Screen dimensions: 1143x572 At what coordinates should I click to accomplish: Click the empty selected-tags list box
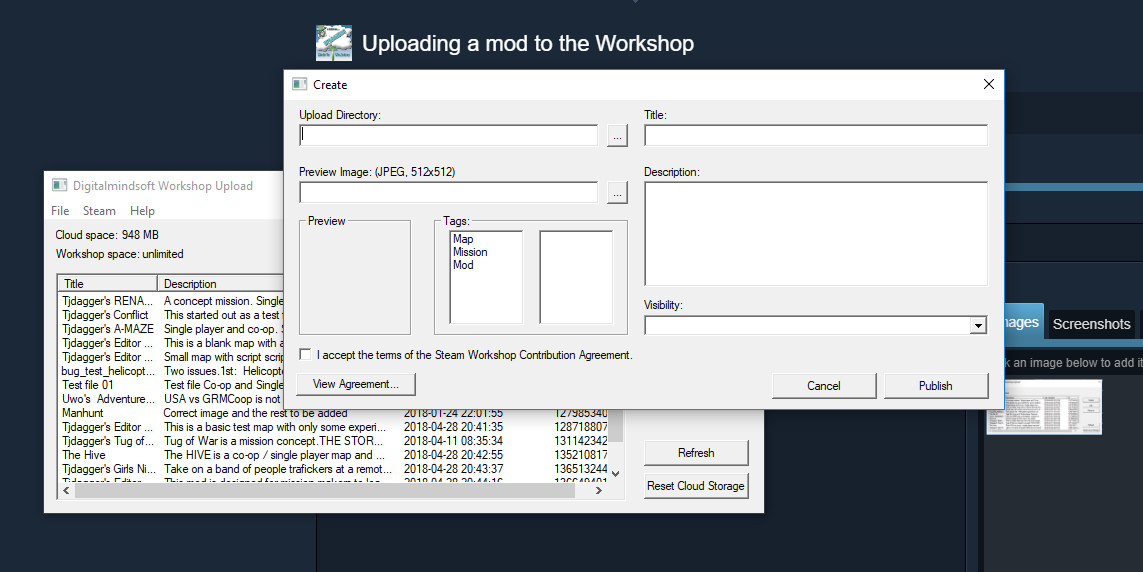(576, 277)
